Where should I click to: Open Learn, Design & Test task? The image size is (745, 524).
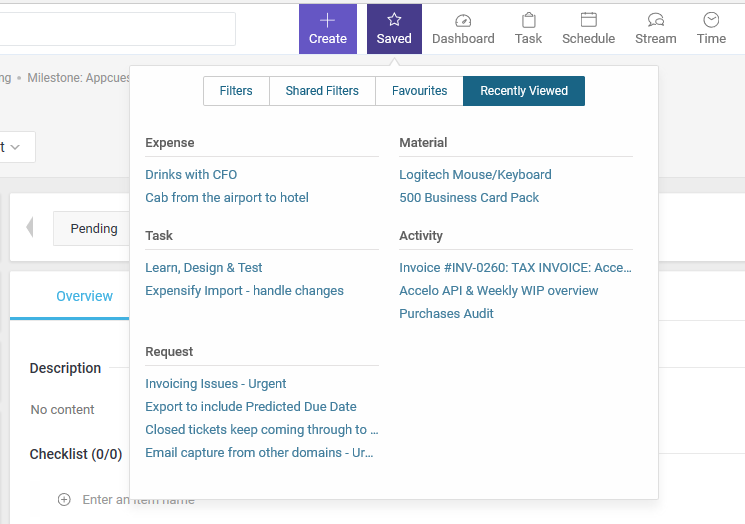pos(203,268)
